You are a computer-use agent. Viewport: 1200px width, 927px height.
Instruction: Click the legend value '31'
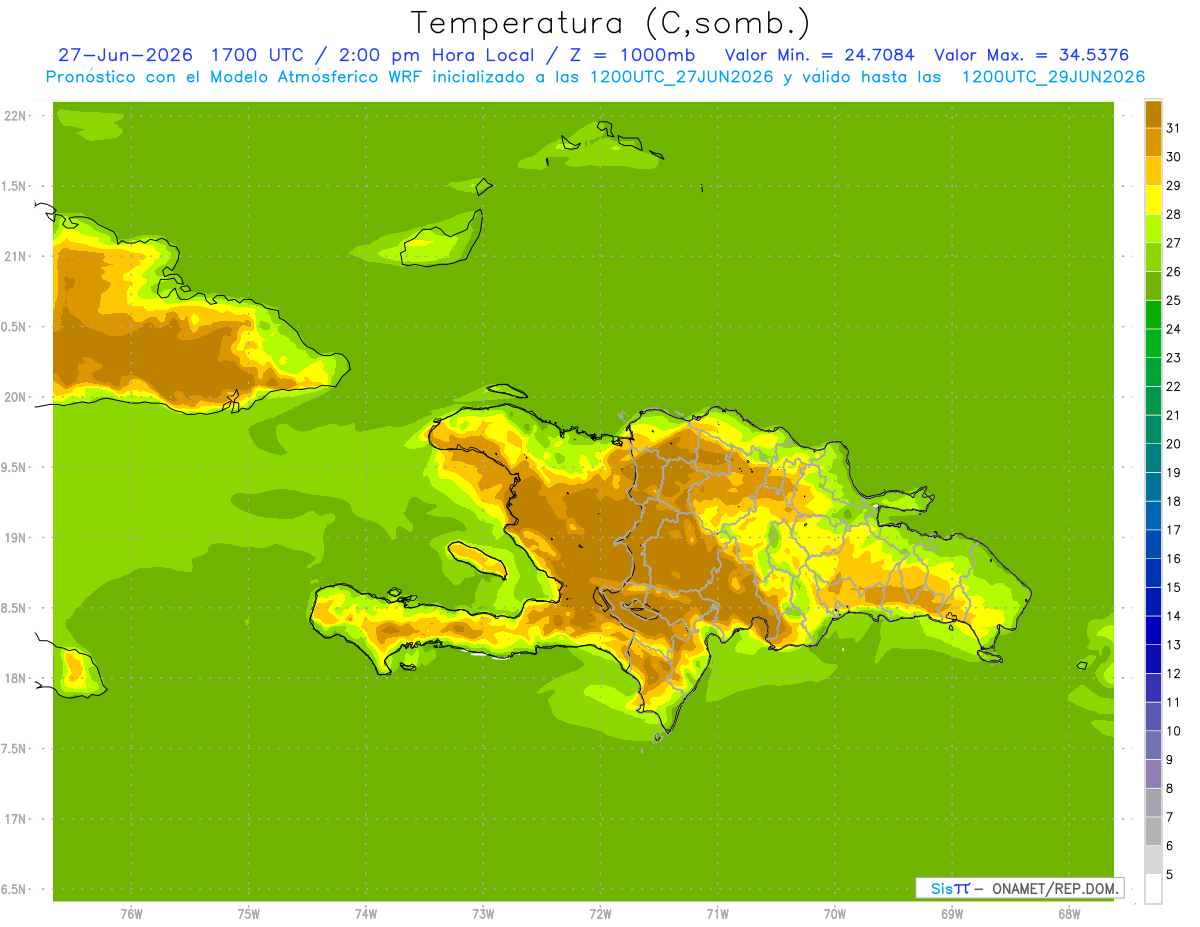click(x=1173, y=128)
